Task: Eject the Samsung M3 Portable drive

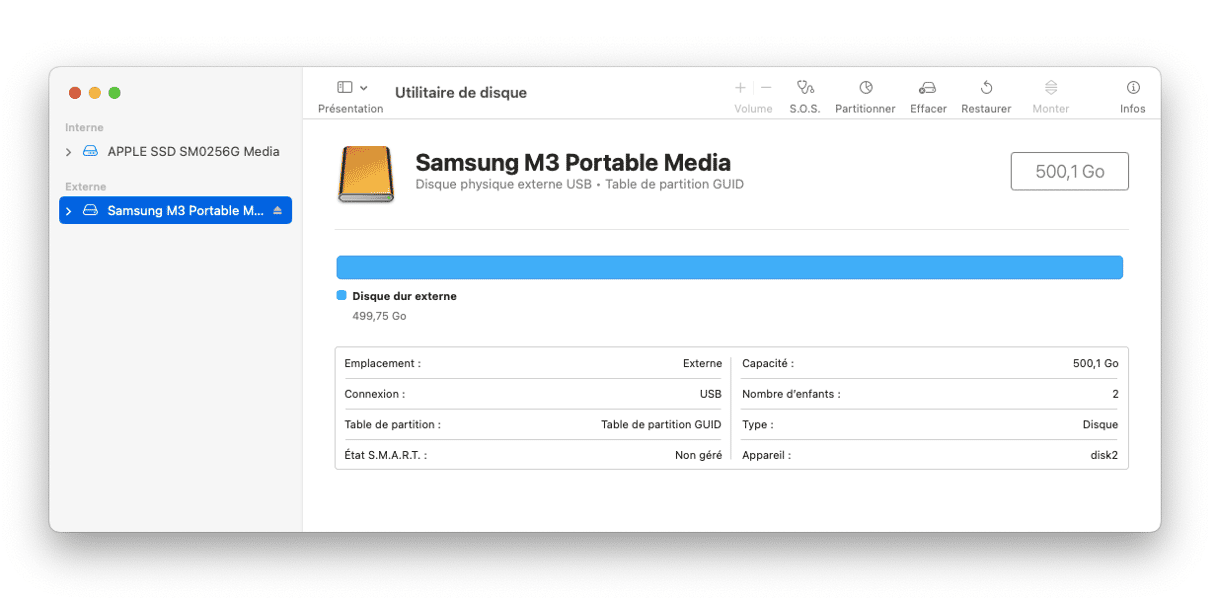Action: (278, 211)
